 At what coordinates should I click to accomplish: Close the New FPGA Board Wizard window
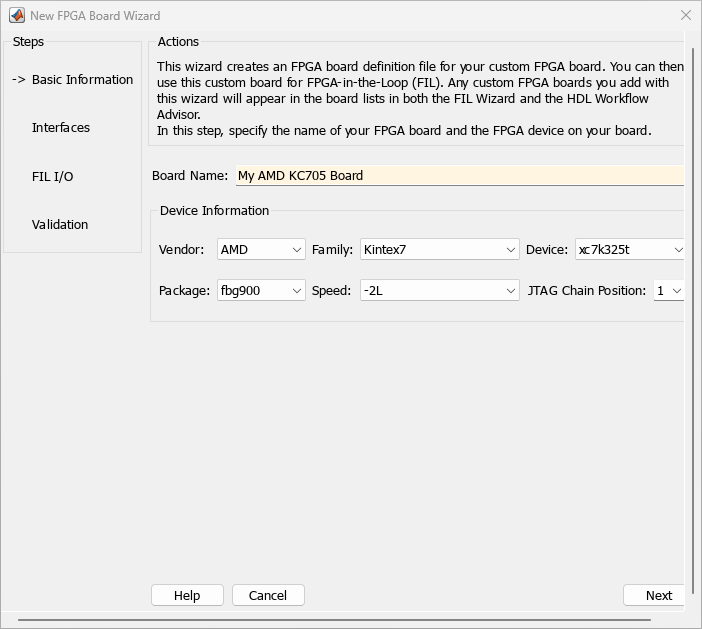[685, 16]
